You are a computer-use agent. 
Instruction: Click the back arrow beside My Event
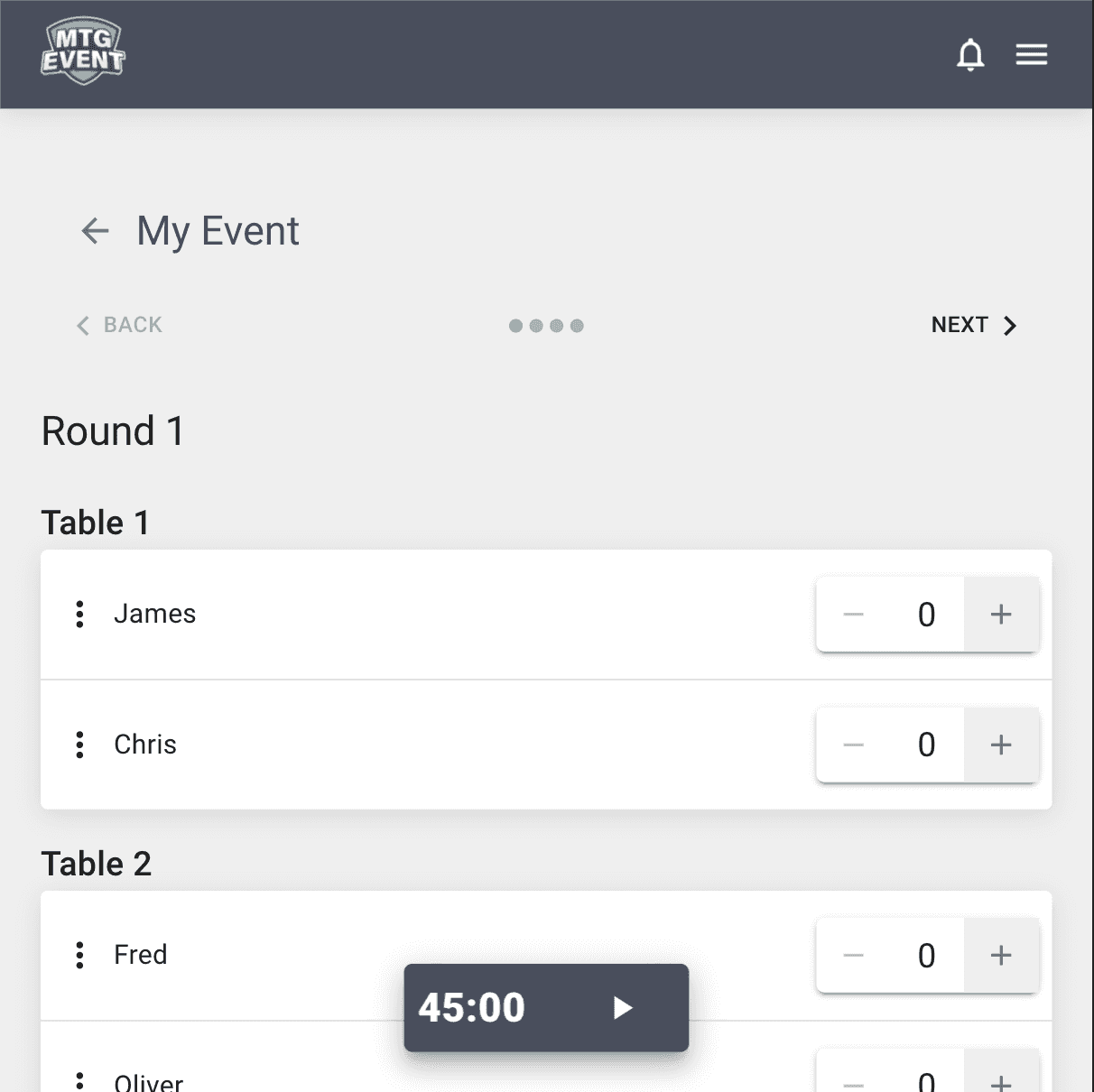96,231
